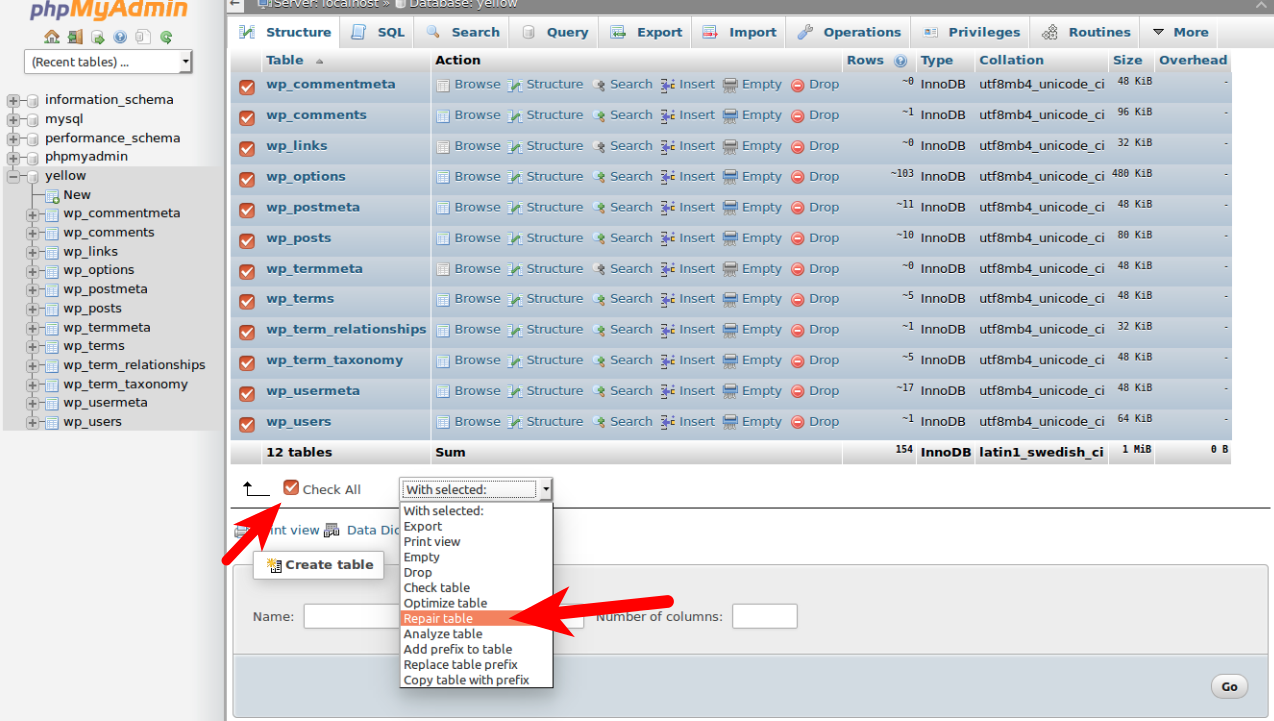Uncheck the wp_commentmeta row checkbox
Screen dimensions: 1274x721
coord(248,87)
